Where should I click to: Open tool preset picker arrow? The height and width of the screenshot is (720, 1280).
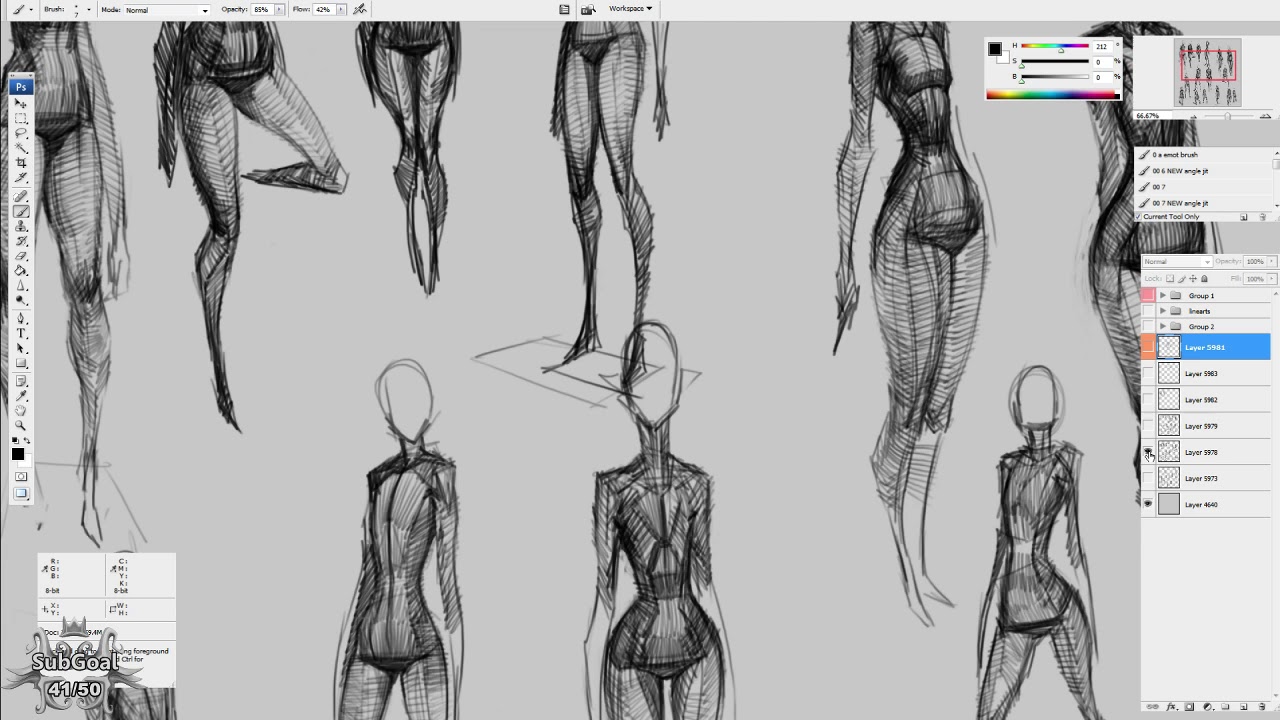pyautogui.click(x=31, y=10)
